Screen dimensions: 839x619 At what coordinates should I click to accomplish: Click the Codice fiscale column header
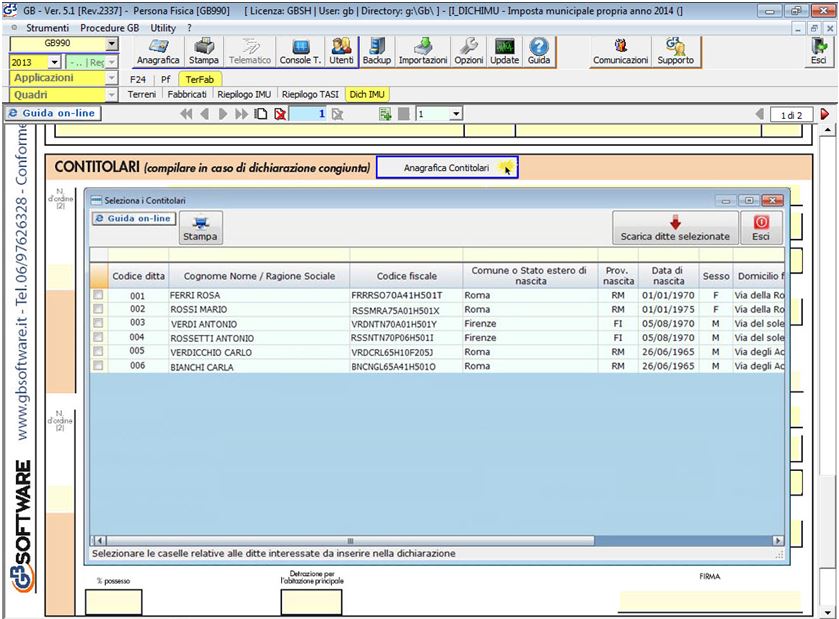(x=407, y=276)
